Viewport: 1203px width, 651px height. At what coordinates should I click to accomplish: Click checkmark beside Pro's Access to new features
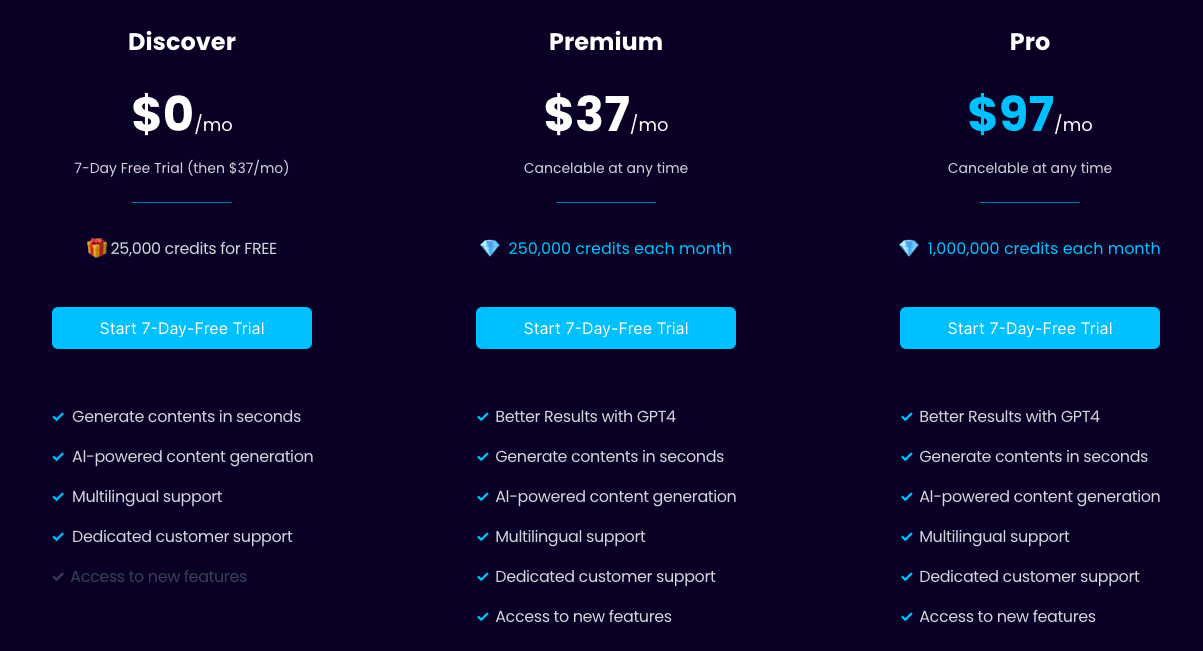906,617
